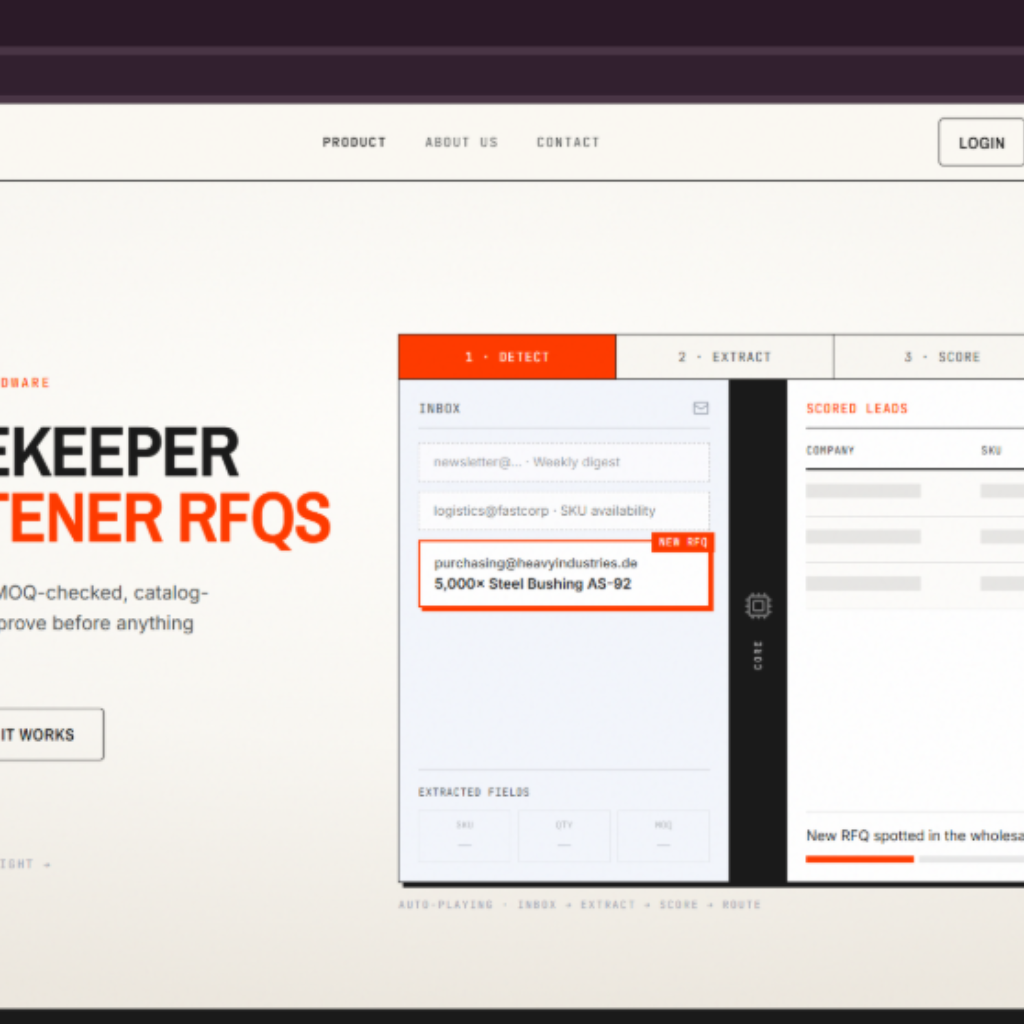
Task: Click the AUTO-PLAYING caption below demo
Action: pos(579,904)
